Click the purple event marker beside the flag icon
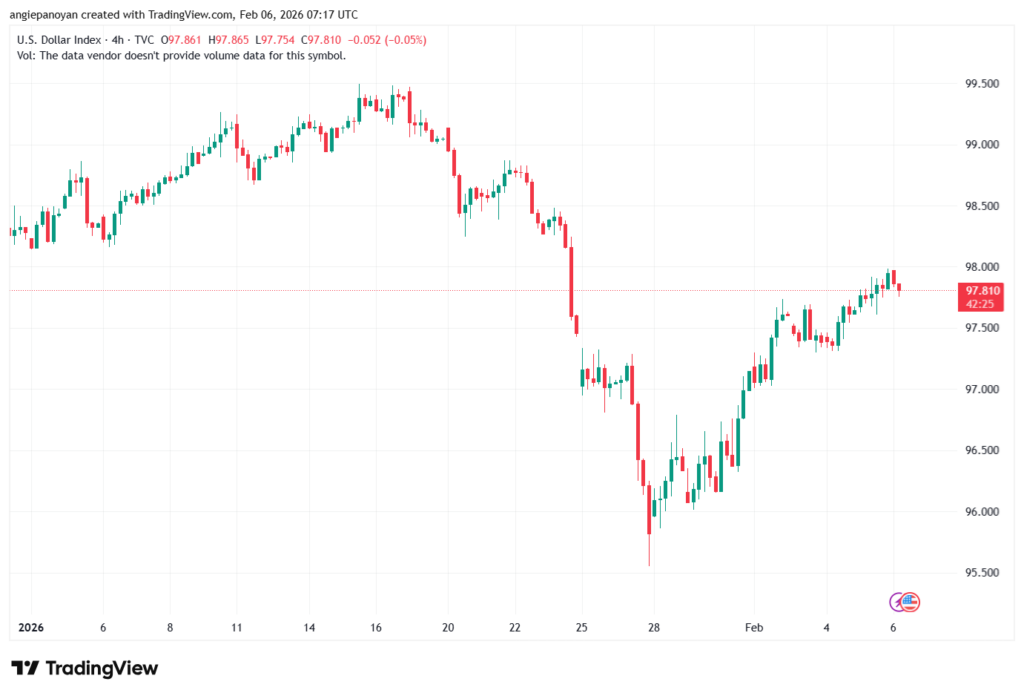 pyautogui.click(x=894, y=601)
